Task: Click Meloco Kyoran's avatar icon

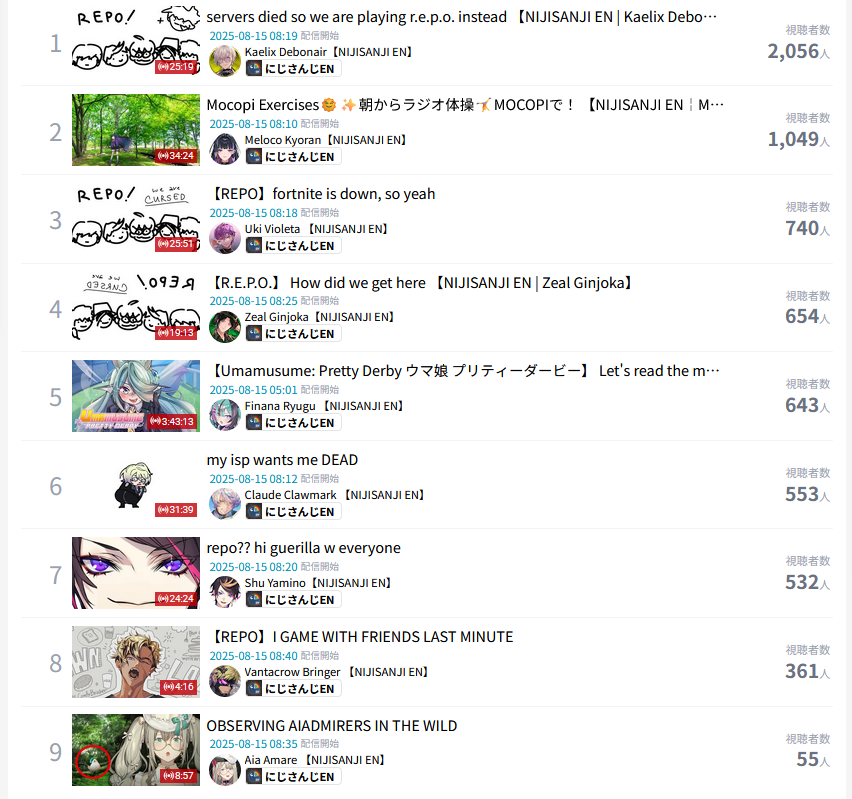Action: (x=225, y=149)
